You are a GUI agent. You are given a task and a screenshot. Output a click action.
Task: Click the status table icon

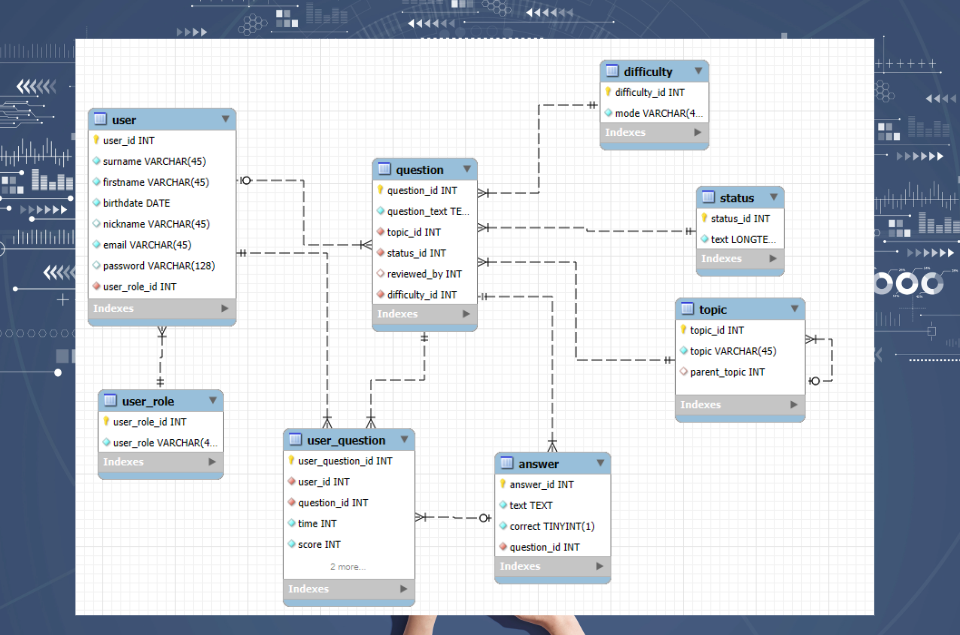(708, 198)
